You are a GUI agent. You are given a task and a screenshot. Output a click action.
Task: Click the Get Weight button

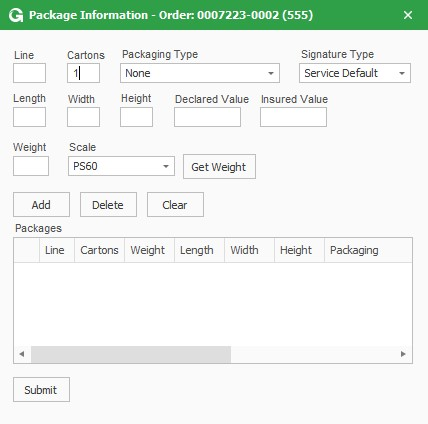(219, 166)
